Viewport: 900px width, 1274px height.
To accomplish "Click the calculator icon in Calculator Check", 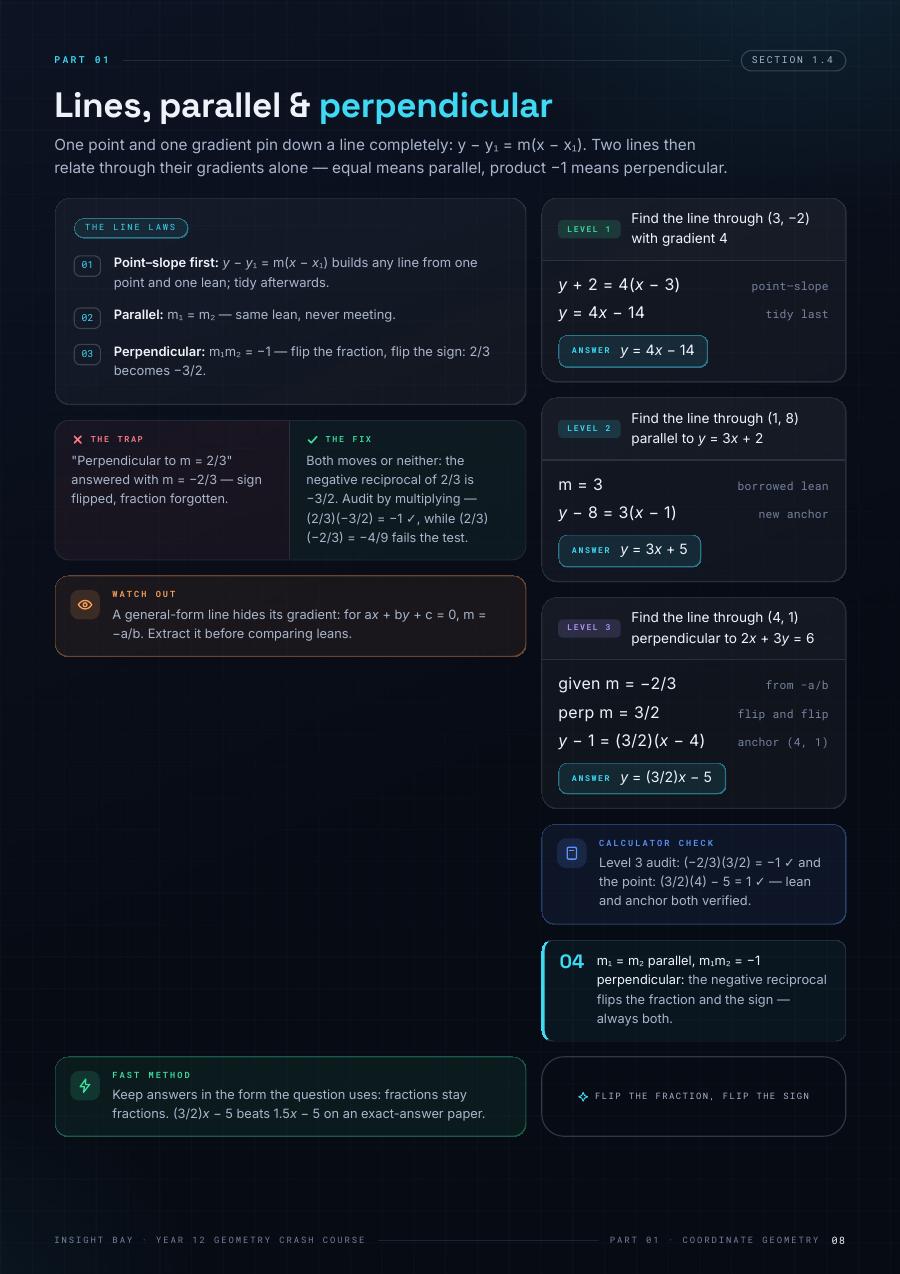I will point(572,853).
